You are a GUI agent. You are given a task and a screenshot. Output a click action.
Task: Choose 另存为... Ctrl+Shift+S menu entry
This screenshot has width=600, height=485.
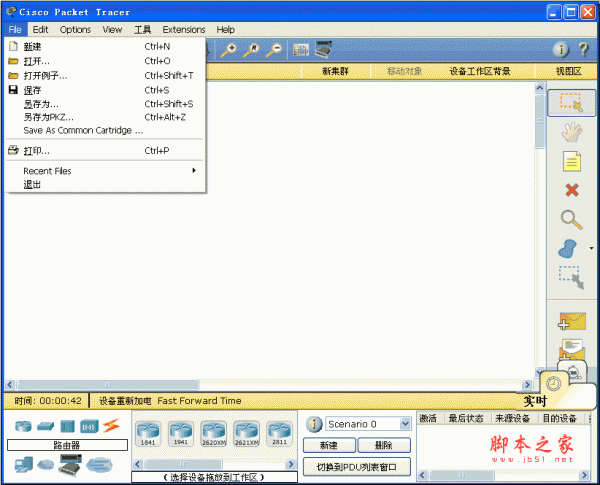(x=105, y=104)
